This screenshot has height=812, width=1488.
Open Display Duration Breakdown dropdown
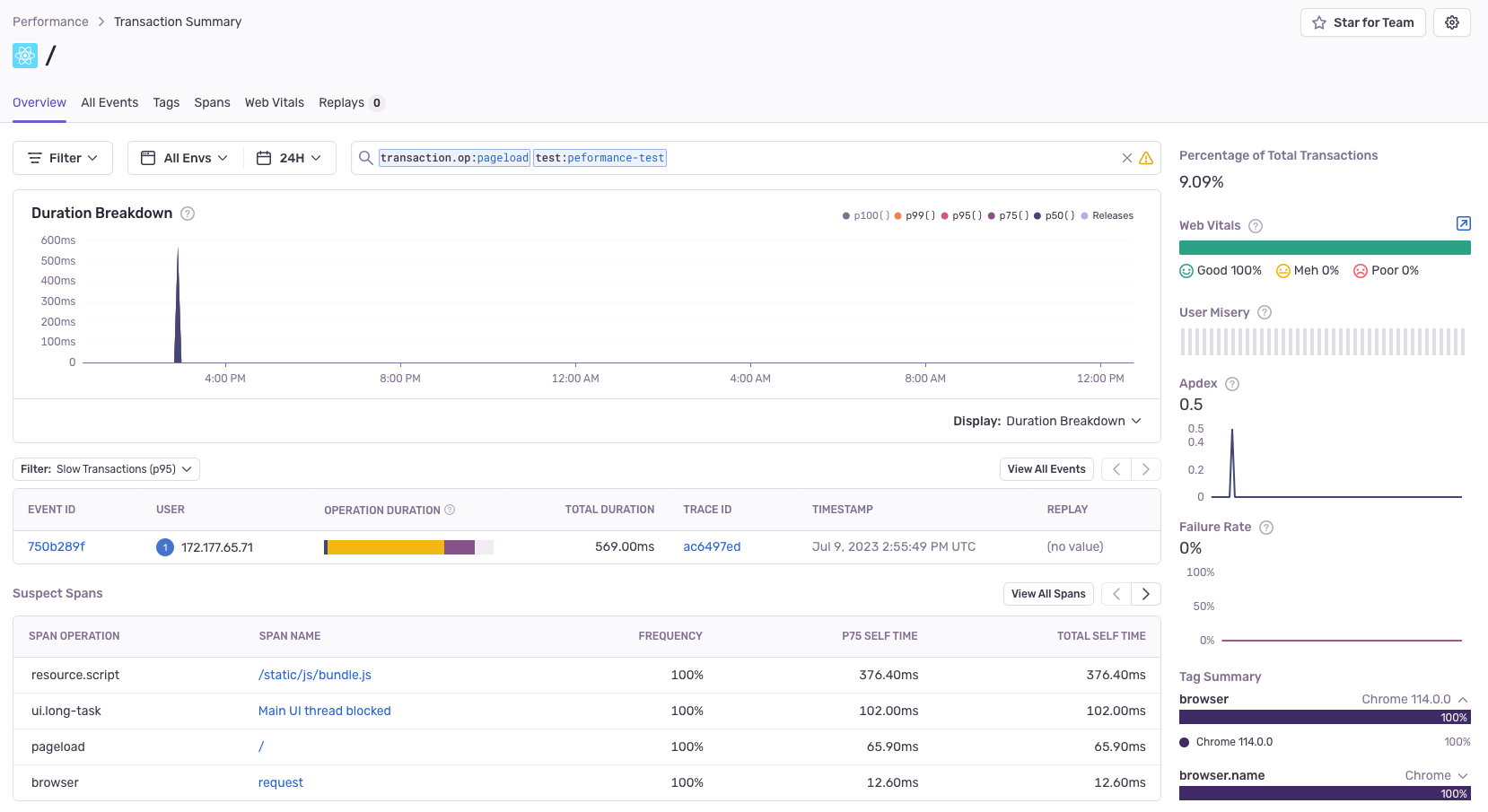tap(1047, 422)
